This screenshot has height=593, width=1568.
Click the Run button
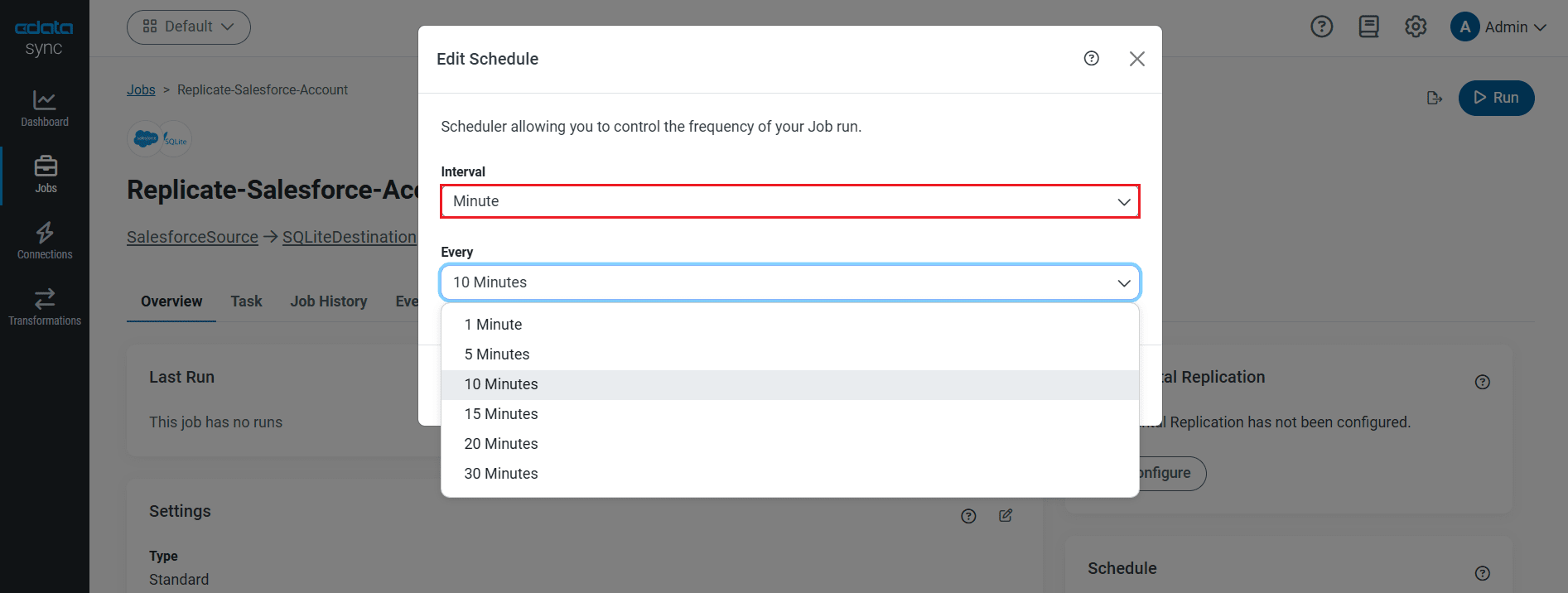click(1496, 98)
